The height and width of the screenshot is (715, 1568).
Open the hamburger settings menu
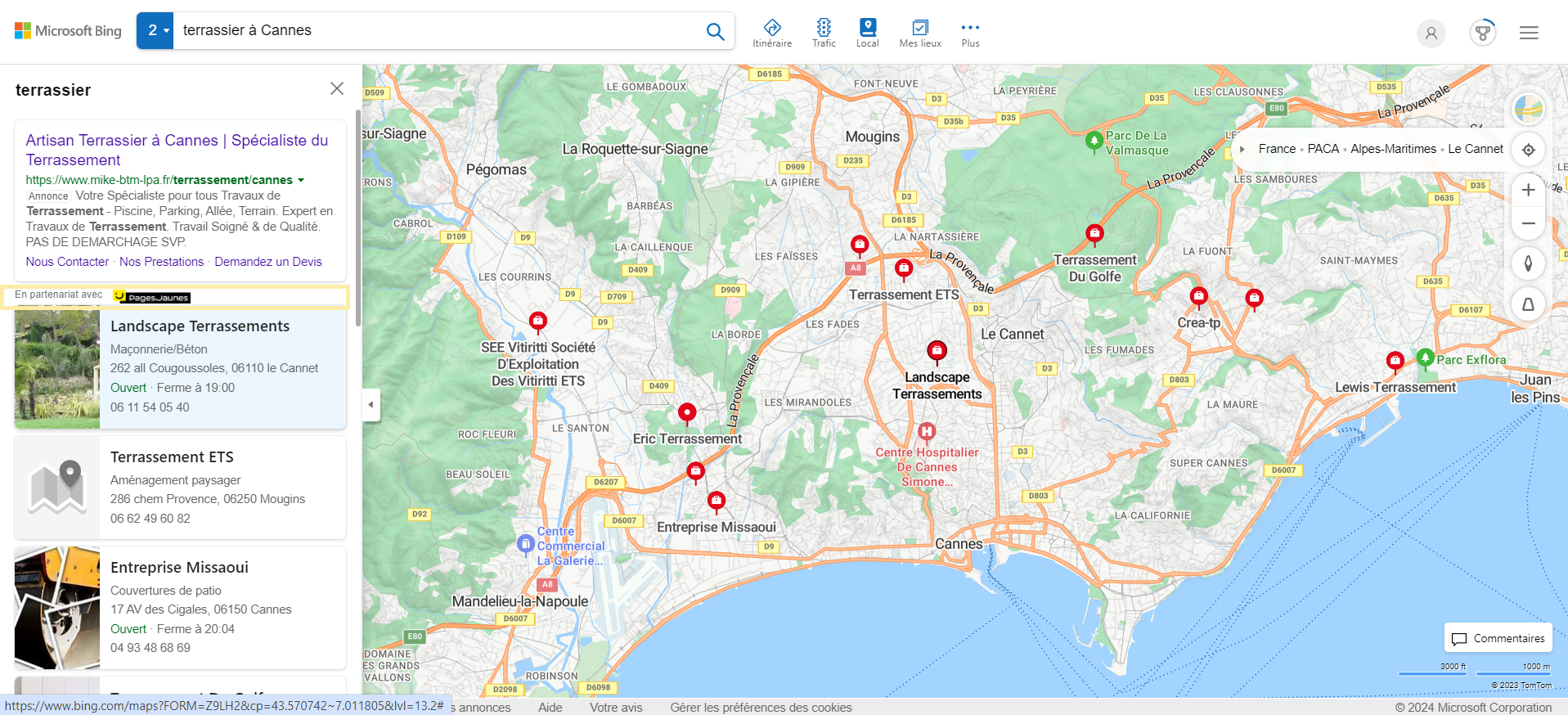click(x=1529, y=33)
